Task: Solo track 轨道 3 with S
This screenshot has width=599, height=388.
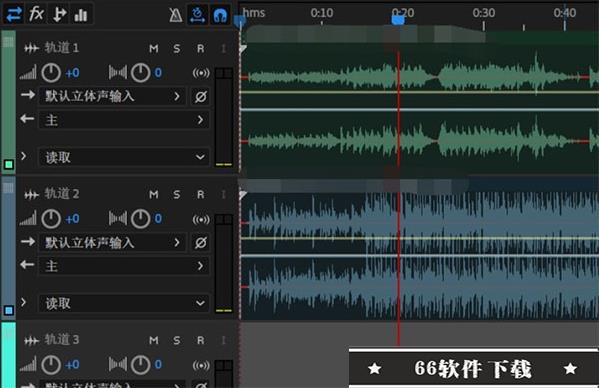Action: (x=176, y=340)
